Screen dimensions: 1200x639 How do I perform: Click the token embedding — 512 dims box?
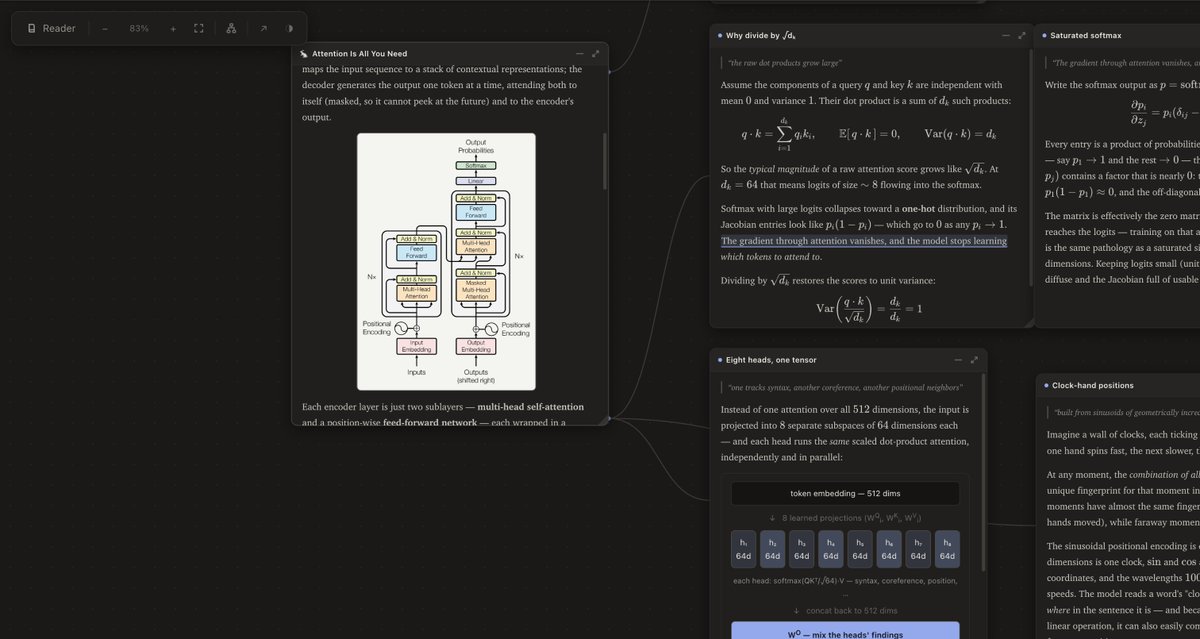click(x=845, y=493)
